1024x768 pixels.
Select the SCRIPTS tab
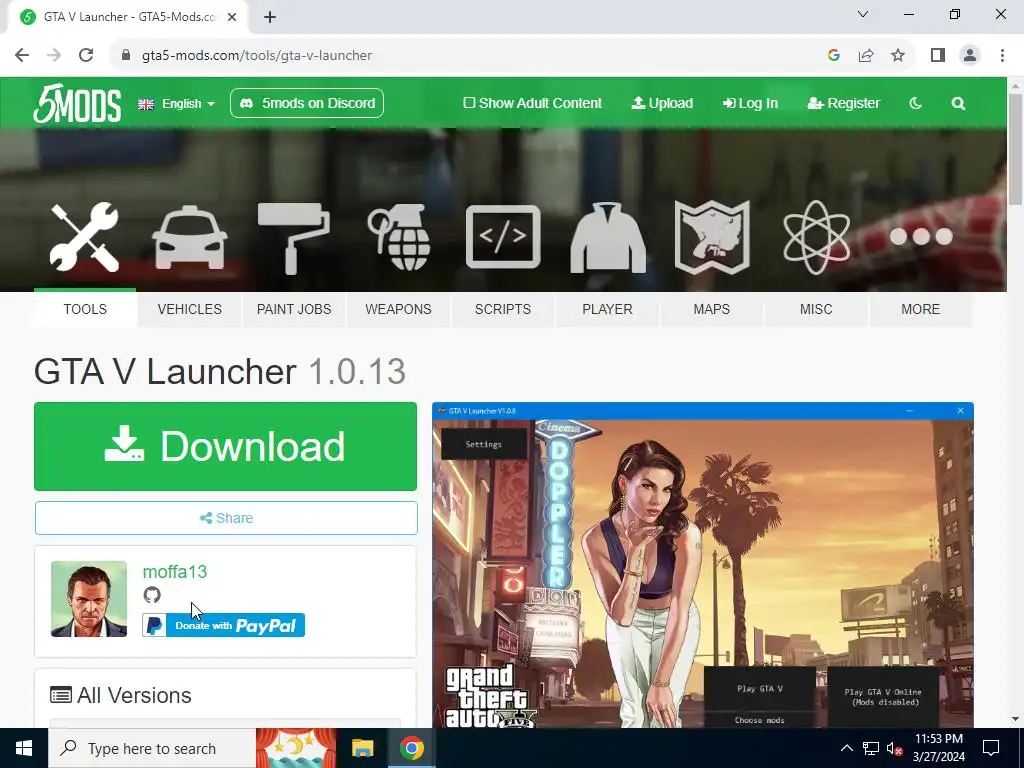pyautogui.click(x=503, y=309)
